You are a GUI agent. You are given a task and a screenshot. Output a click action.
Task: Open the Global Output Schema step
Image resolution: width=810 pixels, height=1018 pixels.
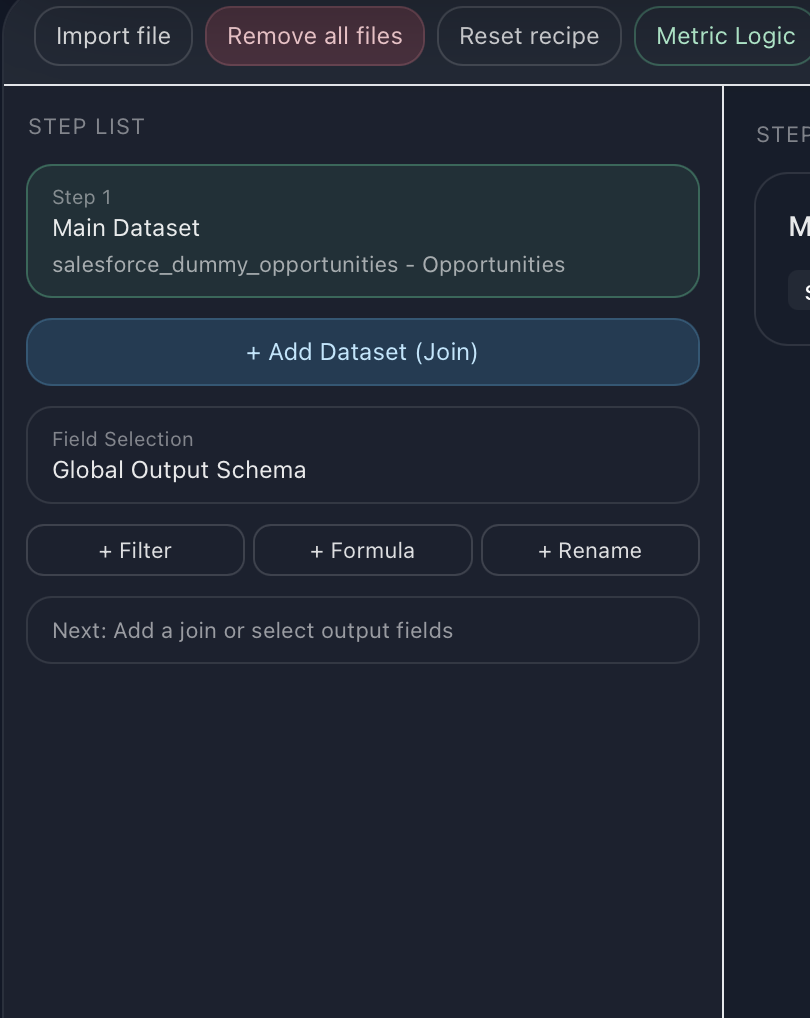tap(362, 455)
